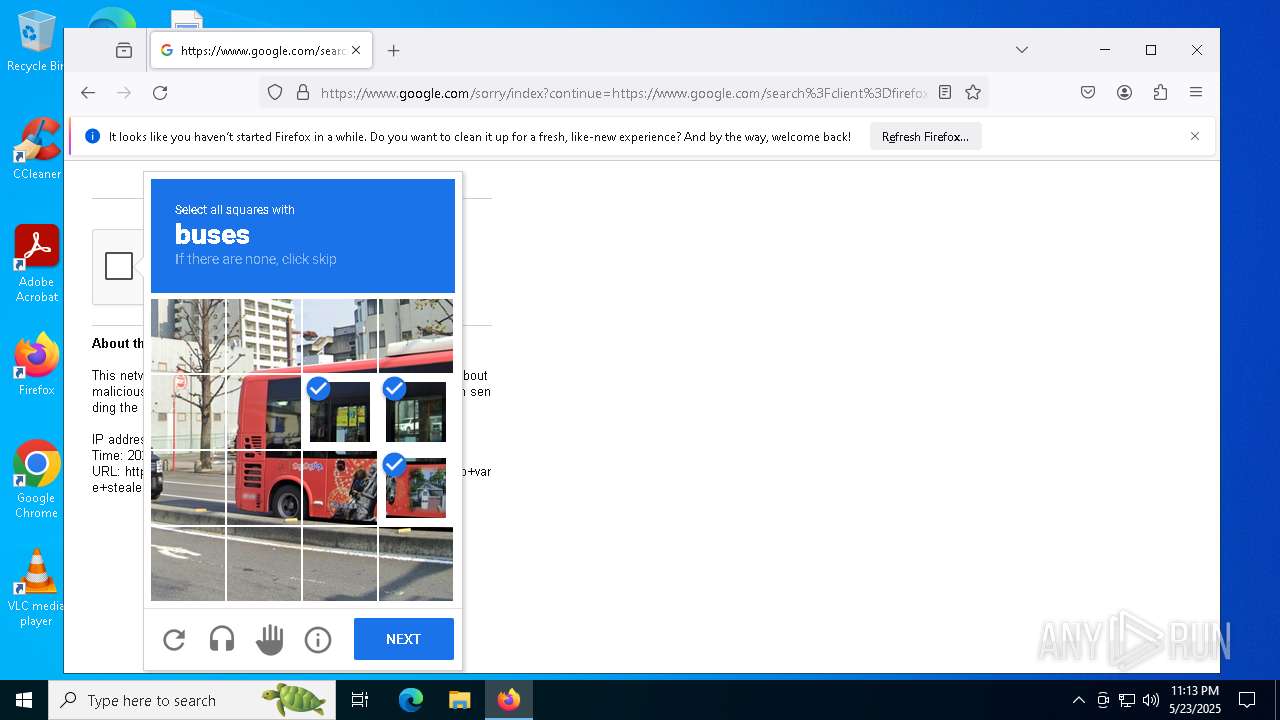Show hidden system tray icons
Viewport: 1280px width, 720px height.
click(1078, 700)
